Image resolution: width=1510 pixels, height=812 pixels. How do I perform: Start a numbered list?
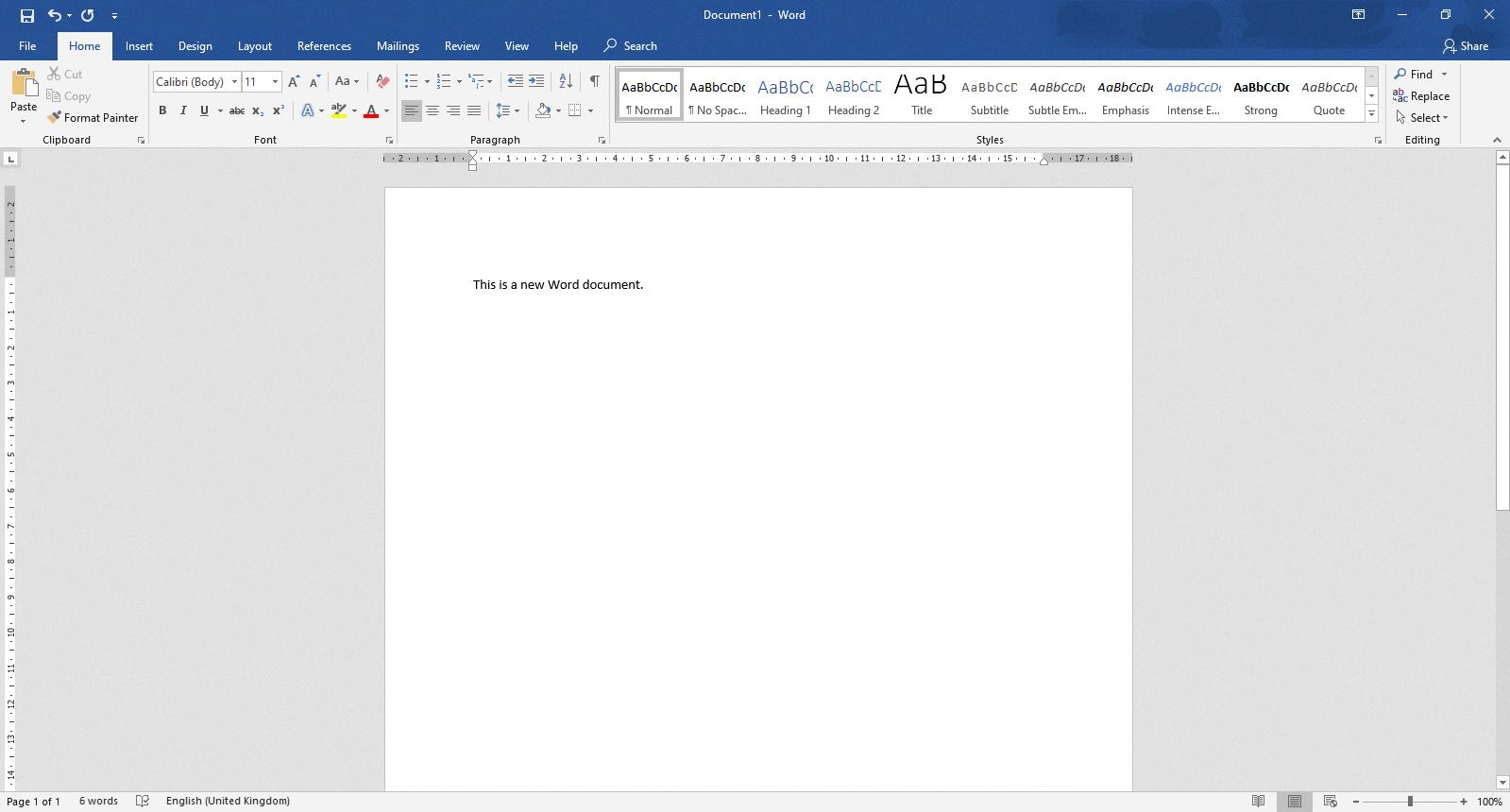click(444, 82)
